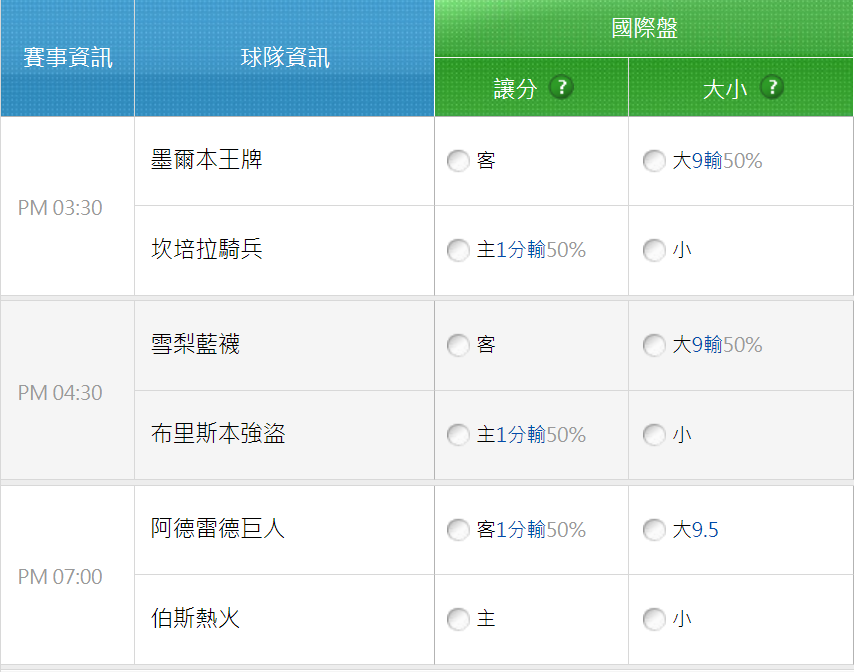Click team name 布里斯本強盜

[x=218, y=434]
